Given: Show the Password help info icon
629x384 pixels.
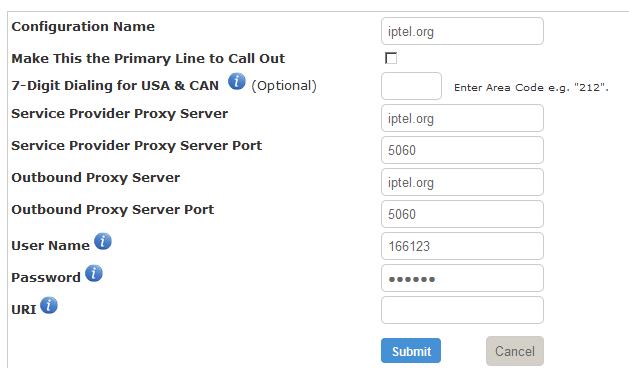Looking at the screenshot, I should coord(94,273).
